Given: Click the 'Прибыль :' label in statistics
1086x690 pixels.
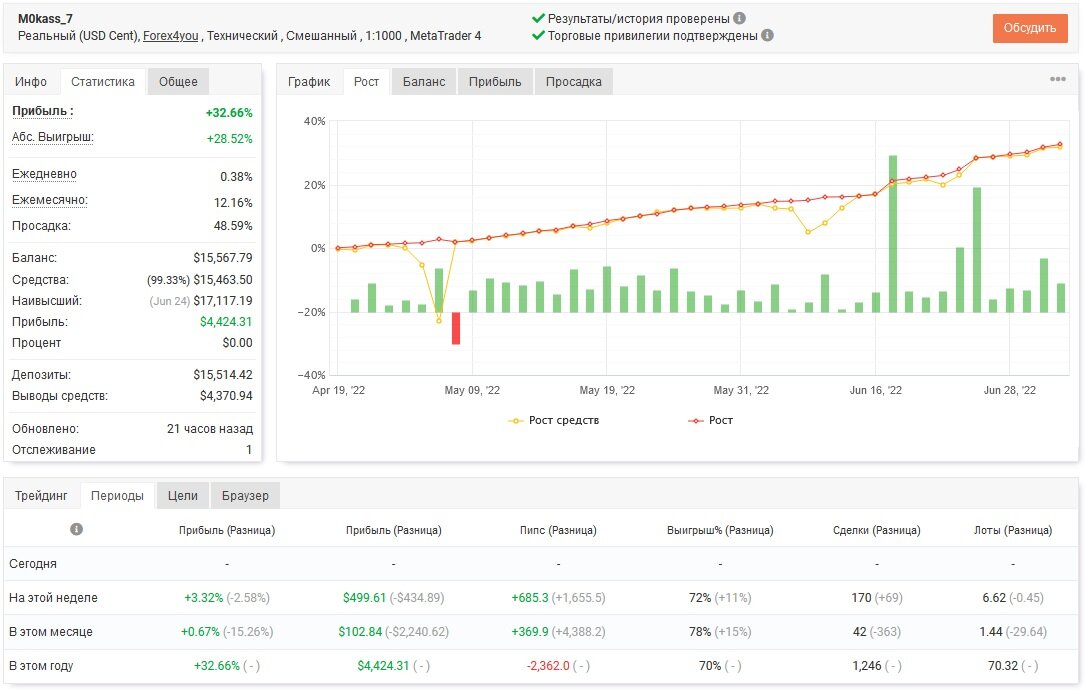Looking at the screenshot, I should coord(43,111).
